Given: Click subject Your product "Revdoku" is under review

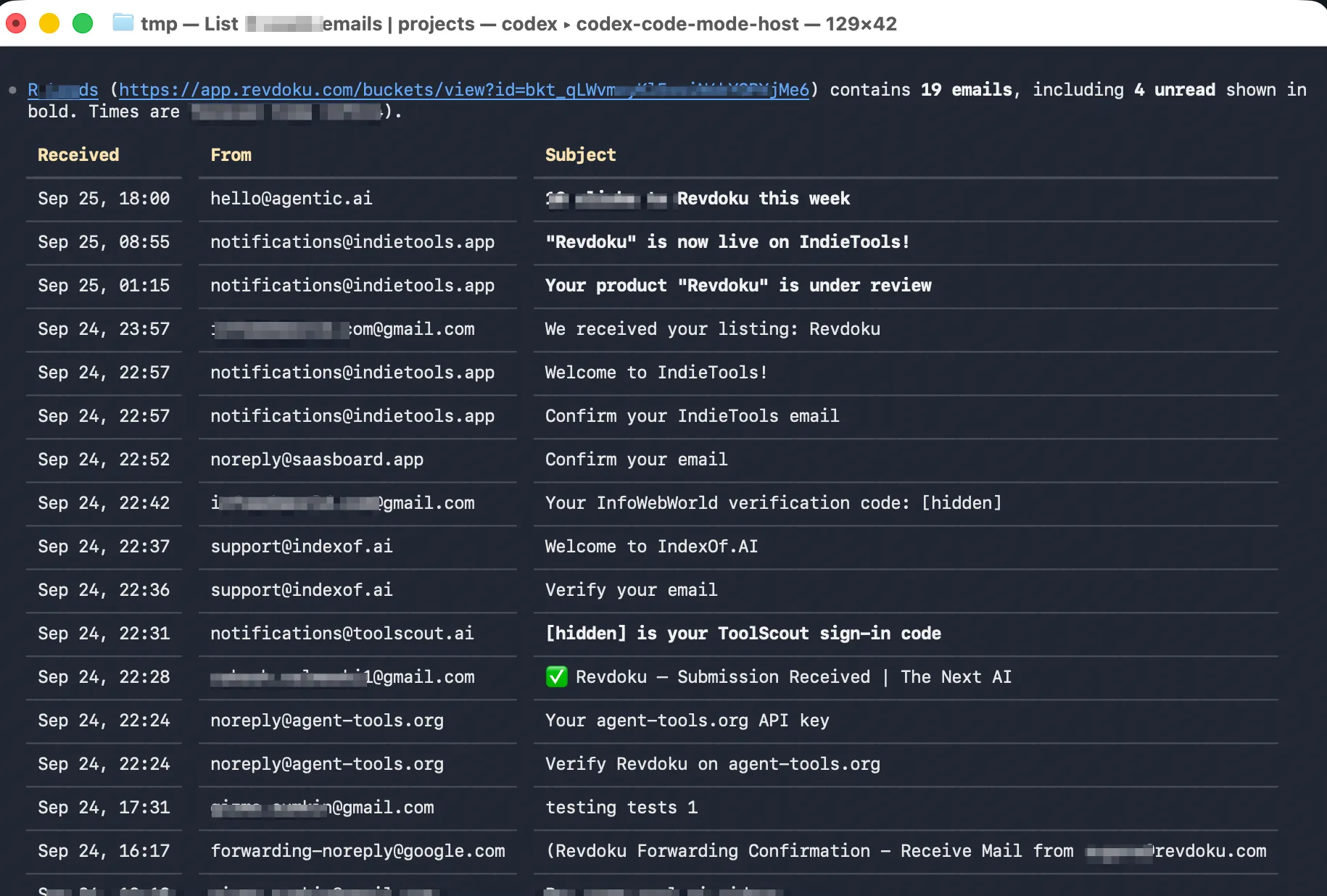Looking at the screenshot, I should point(738,286).
